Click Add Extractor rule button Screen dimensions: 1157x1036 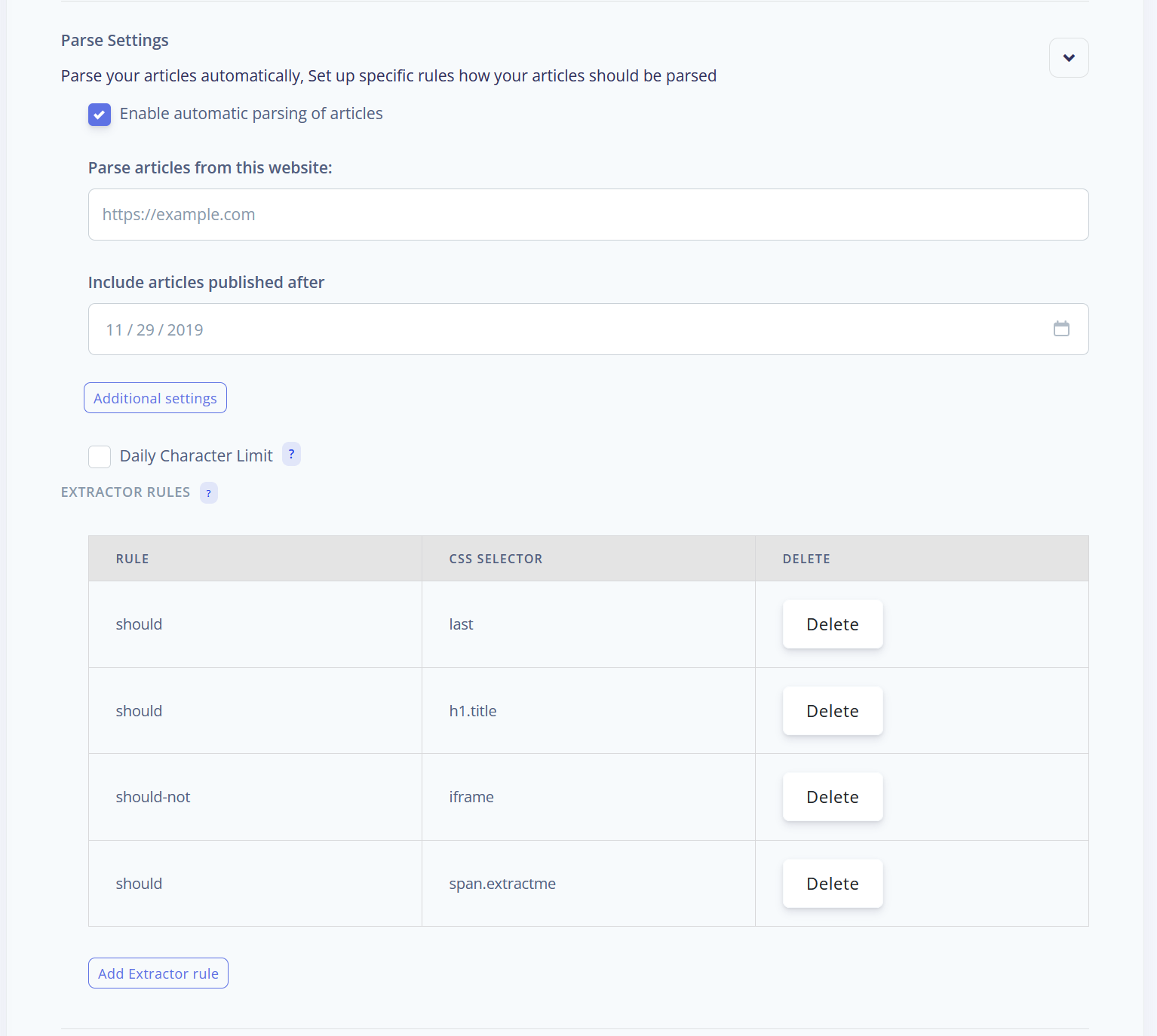[x=158, y=973]
